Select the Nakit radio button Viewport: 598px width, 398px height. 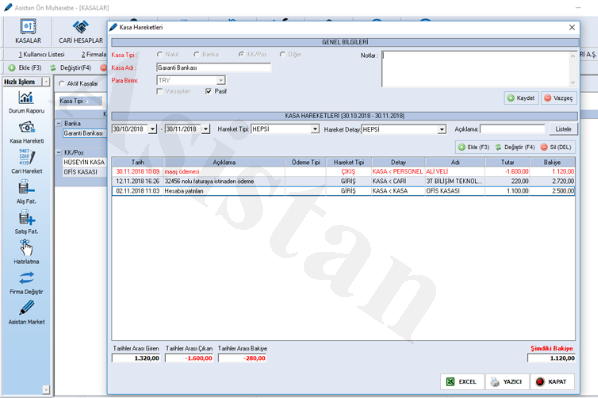[x=160, y=55]
